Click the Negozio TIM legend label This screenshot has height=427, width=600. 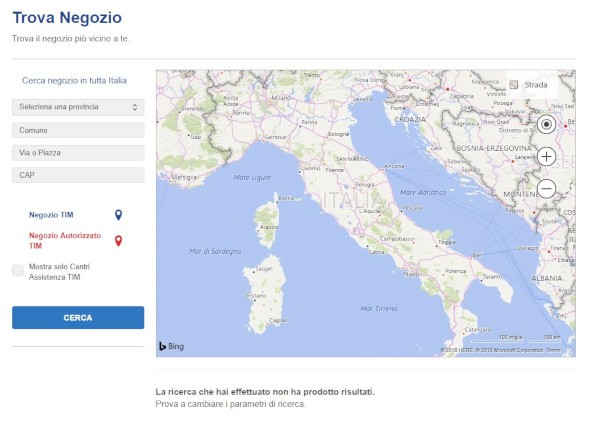(51, 215)
